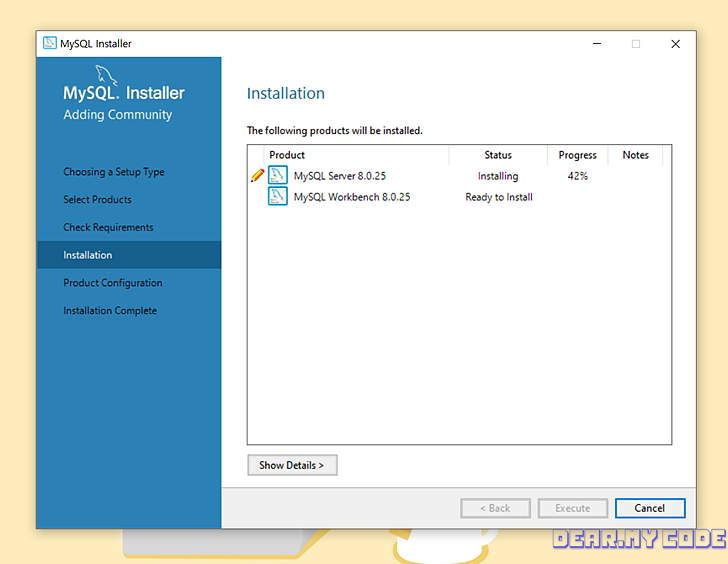The width and height of the screenshot is (728, 564).
Task: Click the Ready to Install status
Action: pyautogui.click(x=499, y=197)
